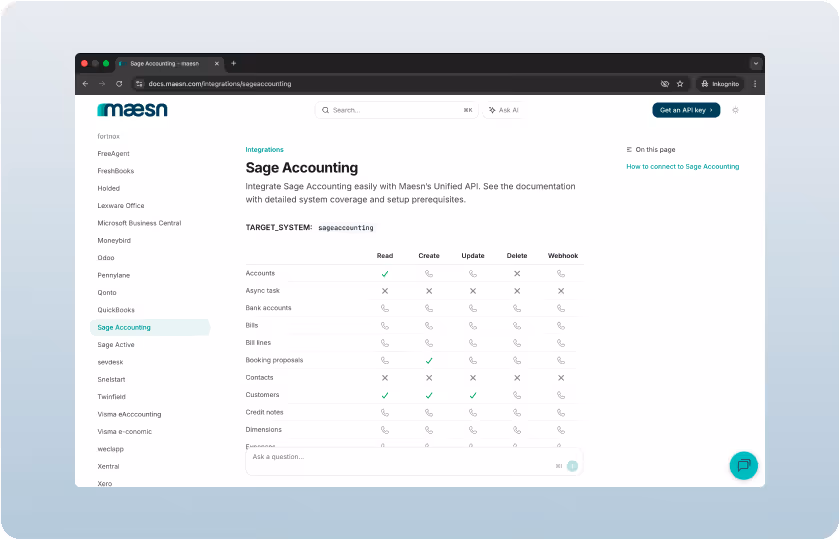Click the Contacts Webhook cross icon
The height and width of the screenshot is (540, 840).
click(561, 378)
